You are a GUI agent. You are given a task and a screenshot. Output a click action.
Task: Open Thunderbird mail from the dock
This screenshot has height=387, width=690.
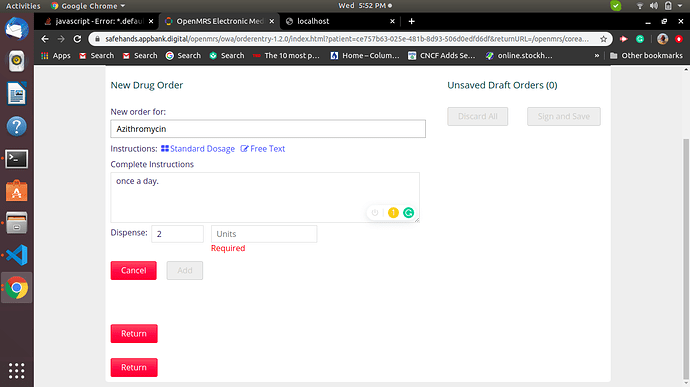point(17,28)
